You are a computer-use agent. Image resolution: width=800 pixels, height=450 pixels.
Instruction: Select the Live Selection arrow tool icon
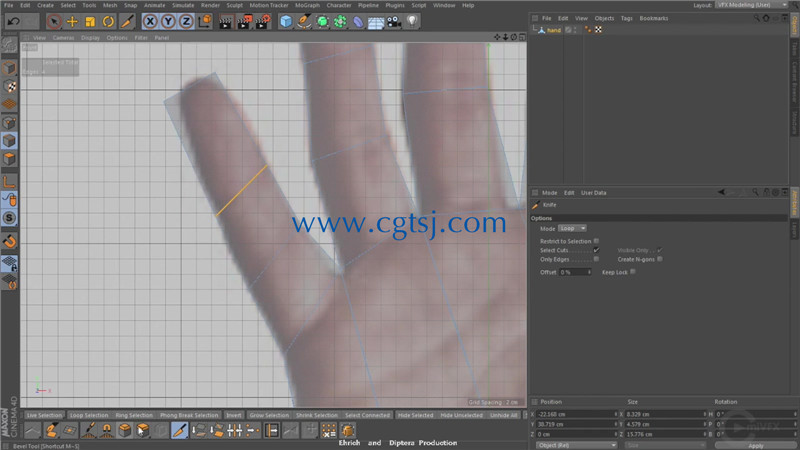(54, 21)
